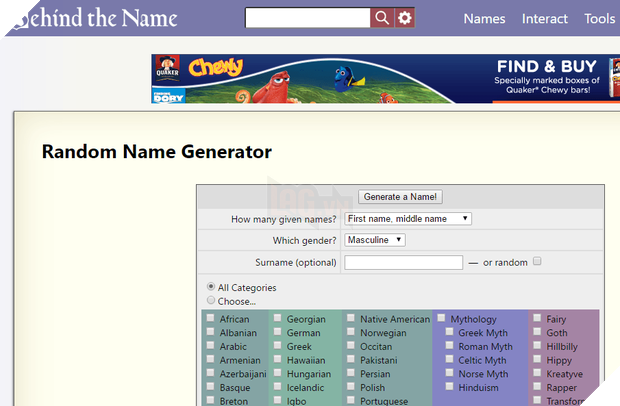
Task: Select the Choose... radio button
Action: pos(210,300)
